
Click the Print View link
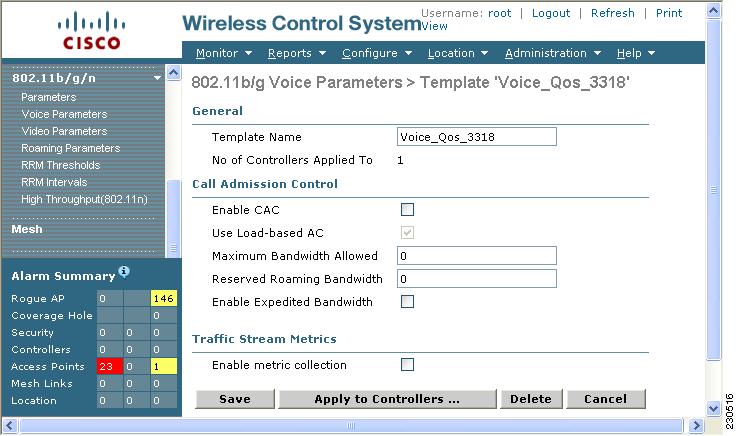pos(669,13)
